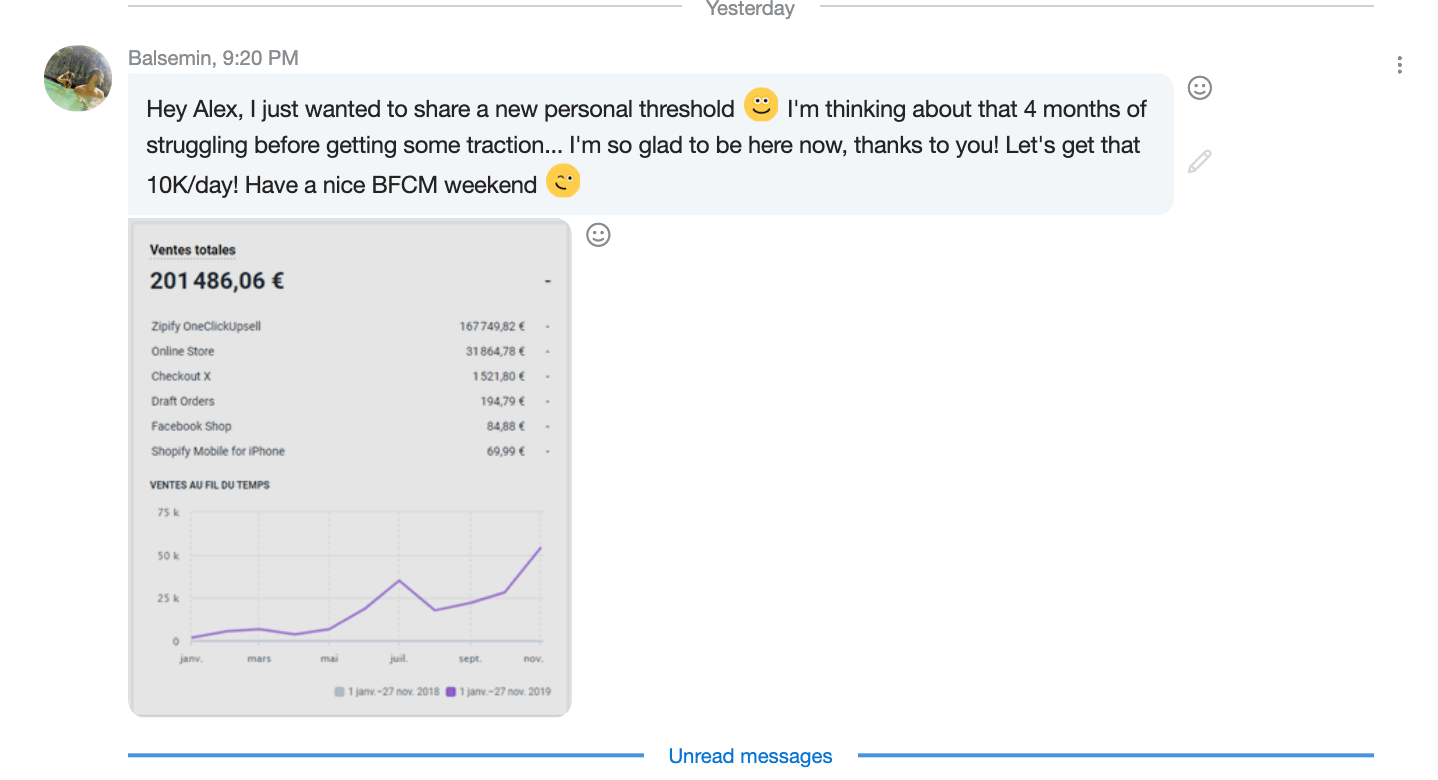
Task: Click the Shopify Mobile for iPhone row
Action: [218, 451]
